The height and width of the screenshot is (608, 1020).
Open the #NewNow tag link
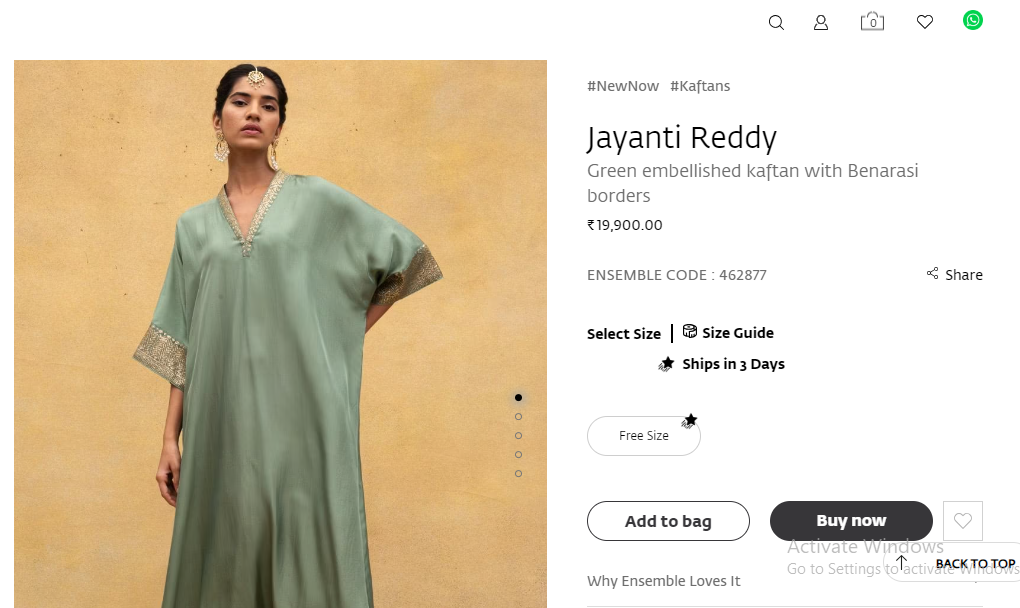pyautogui.click(x=623, y=86)
